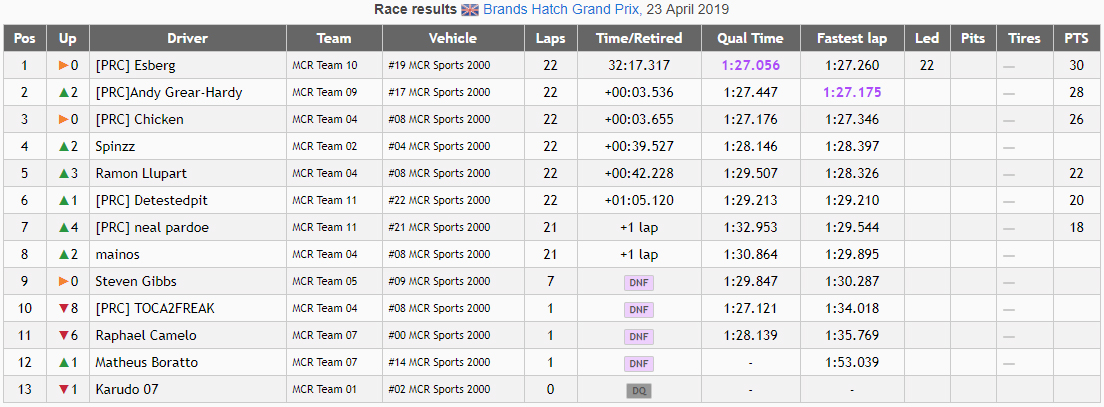Click fastest lap 1:53.039 for Boratto
The image size is (1104, 407).
[852, 363]
